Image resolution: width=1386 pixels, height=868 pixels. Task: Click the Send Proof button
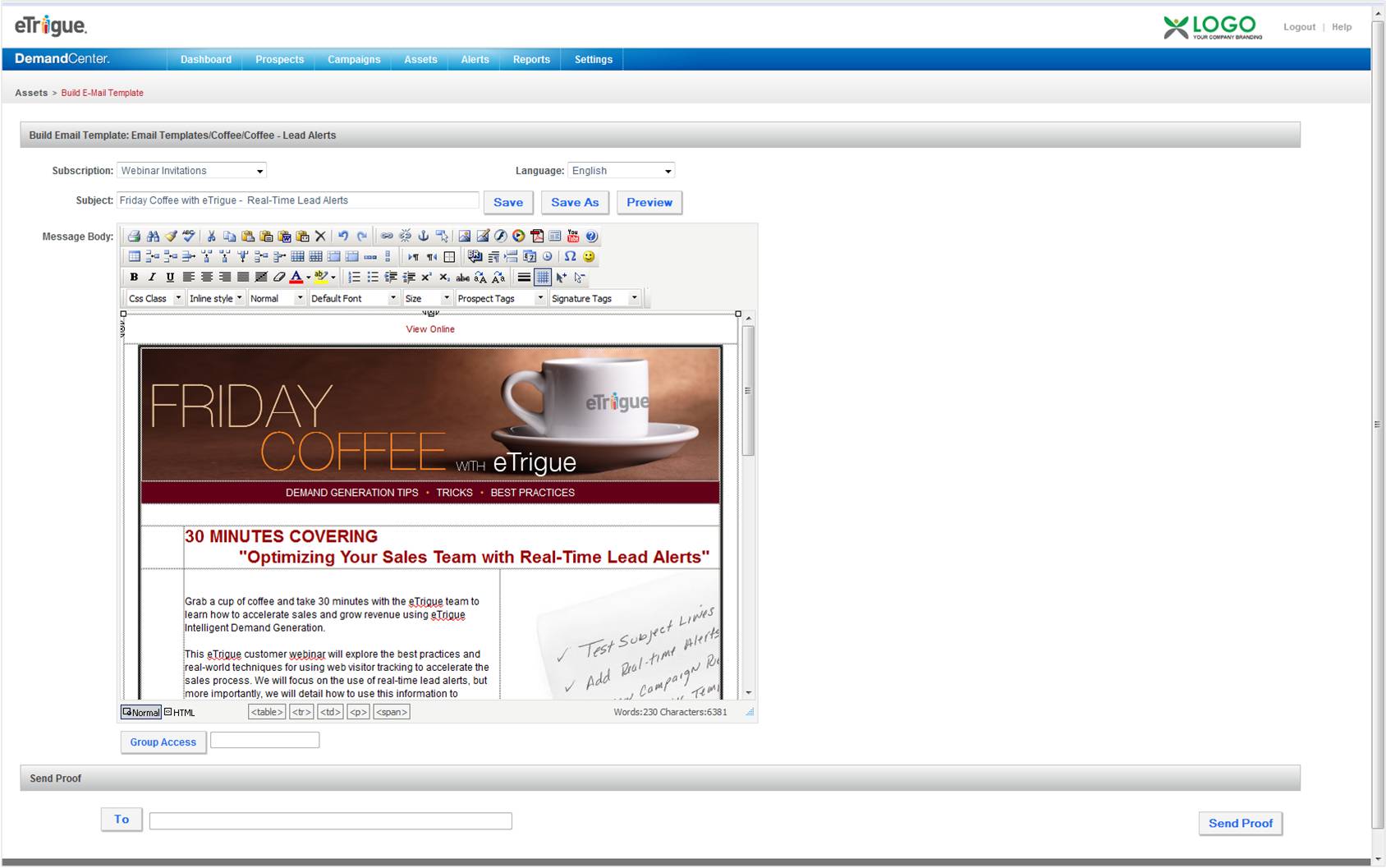[1241, 823]
